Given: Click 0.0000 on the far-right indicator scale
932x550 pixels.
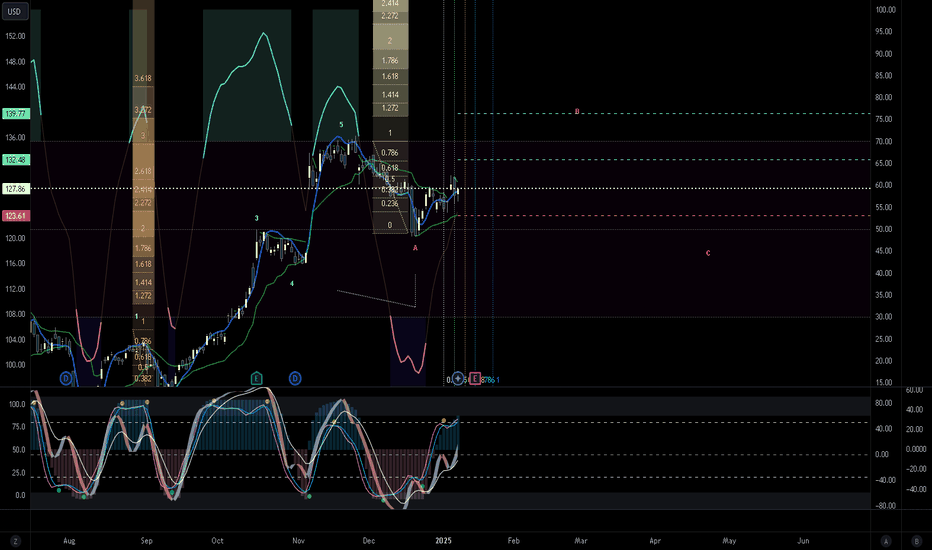Looking at the screenshot, I should click(916, 450).
